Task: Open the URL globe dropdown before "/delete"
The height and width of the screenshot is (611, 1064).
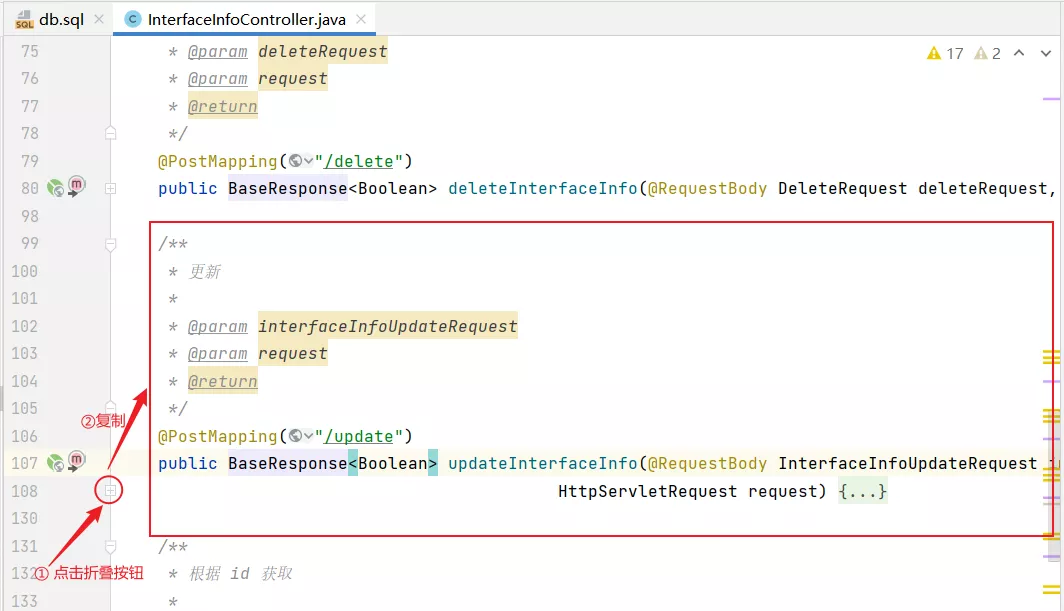Action: 301,161
